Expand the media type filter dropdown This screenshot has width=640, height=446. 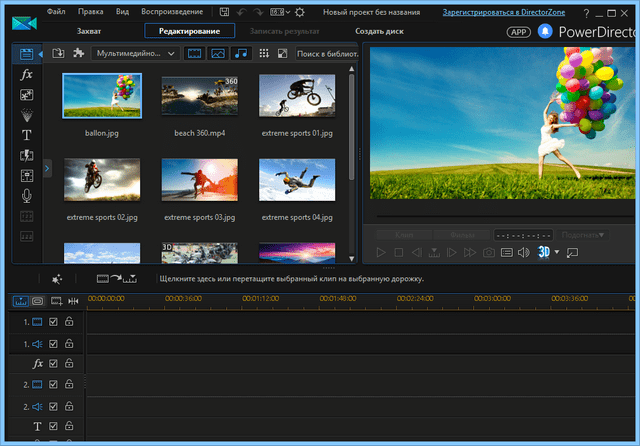coord(172,52)
